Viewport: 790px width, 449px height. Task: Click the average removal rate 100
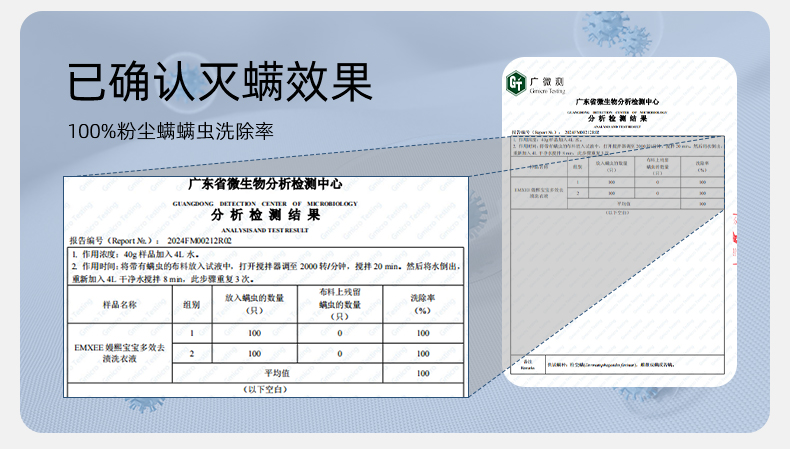[x=423, y=373]
